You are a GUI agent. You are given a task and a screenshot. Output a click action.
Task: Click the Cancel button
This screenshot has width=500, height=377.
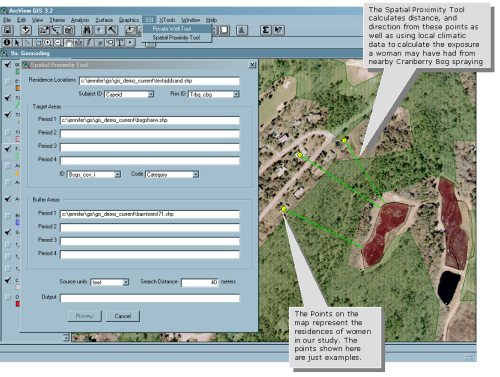(x=123, y=316)
